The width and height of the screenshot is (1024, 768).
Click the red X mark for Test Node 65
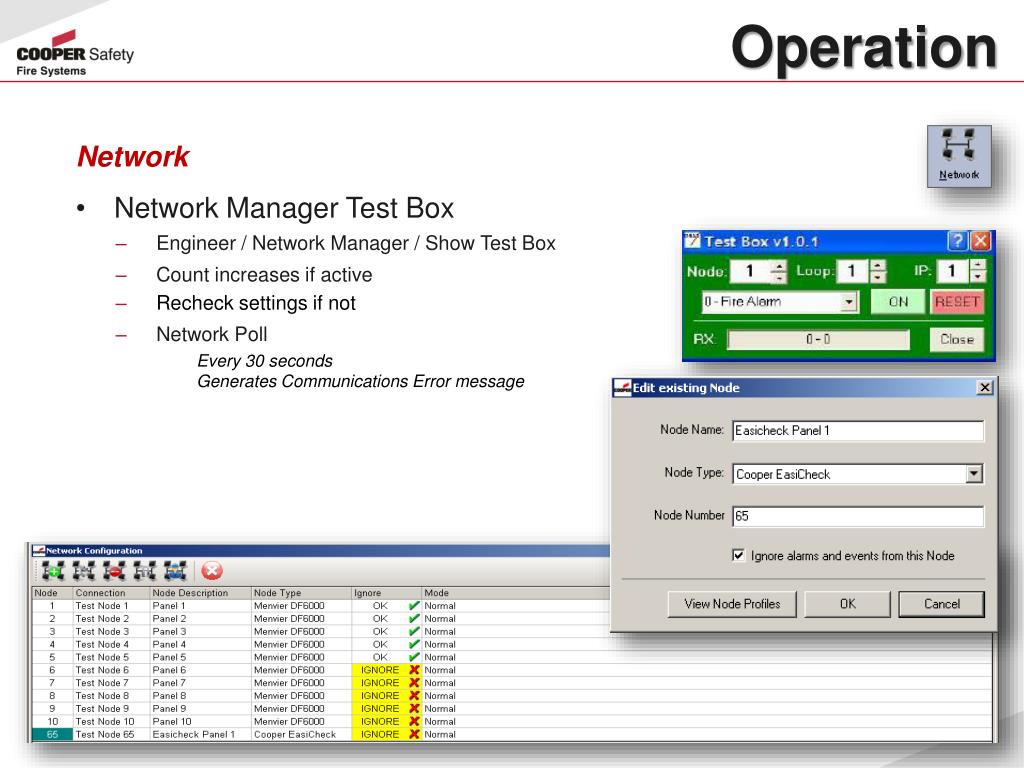click(414, 734)
